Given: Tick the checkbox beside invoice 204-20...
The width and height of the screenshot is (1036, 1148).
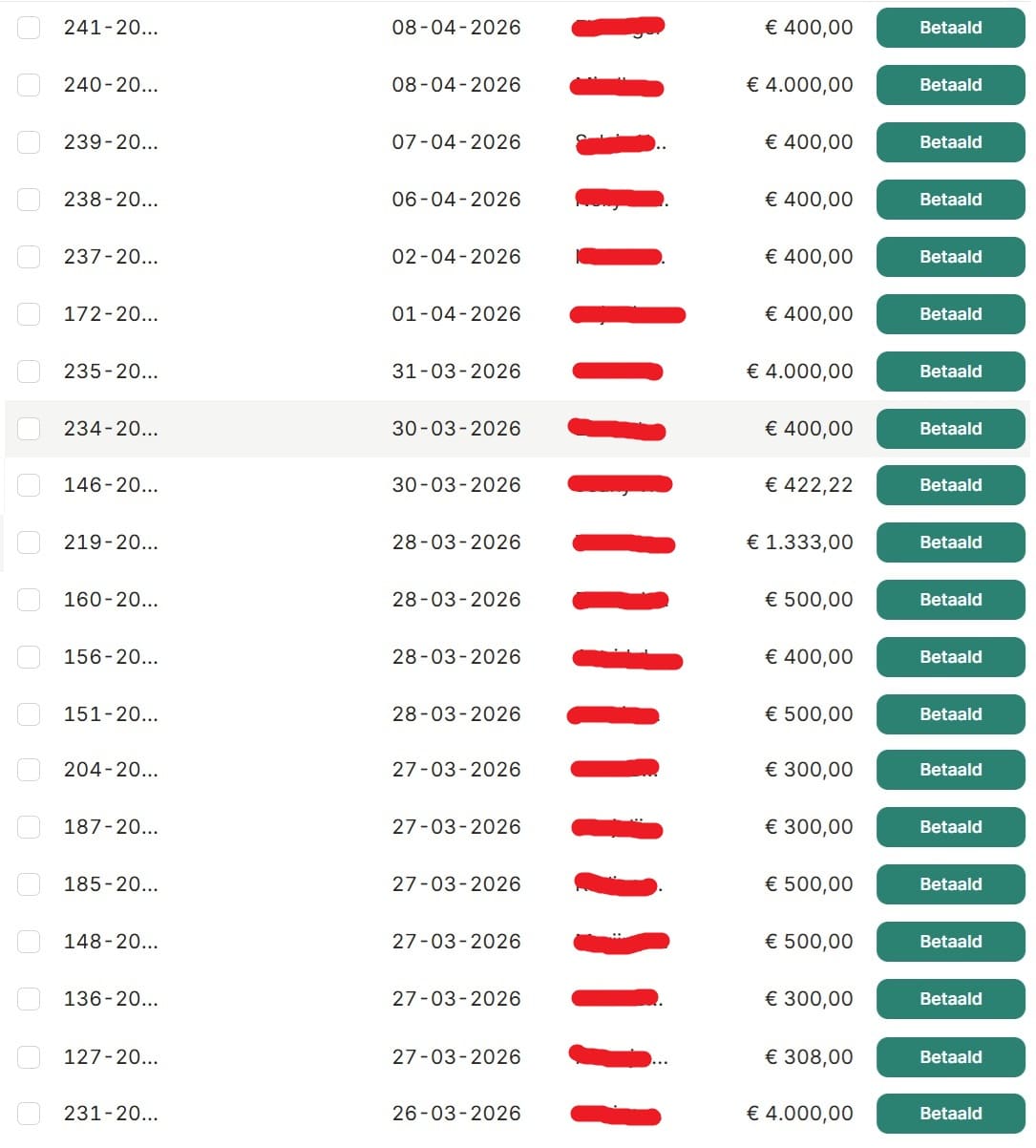Looking at the screenshot, I should [x=29, y=770].
